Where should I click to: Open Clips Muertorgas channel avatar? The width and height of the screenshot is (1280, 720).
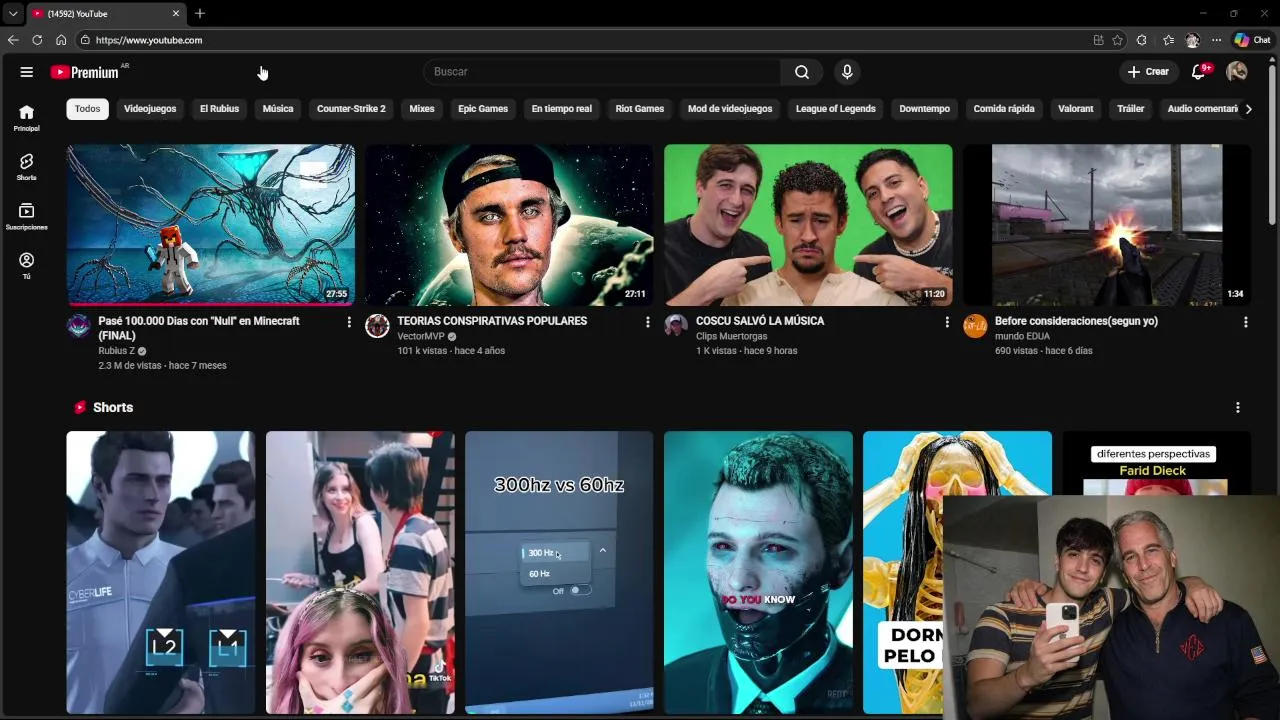point(676,326)
